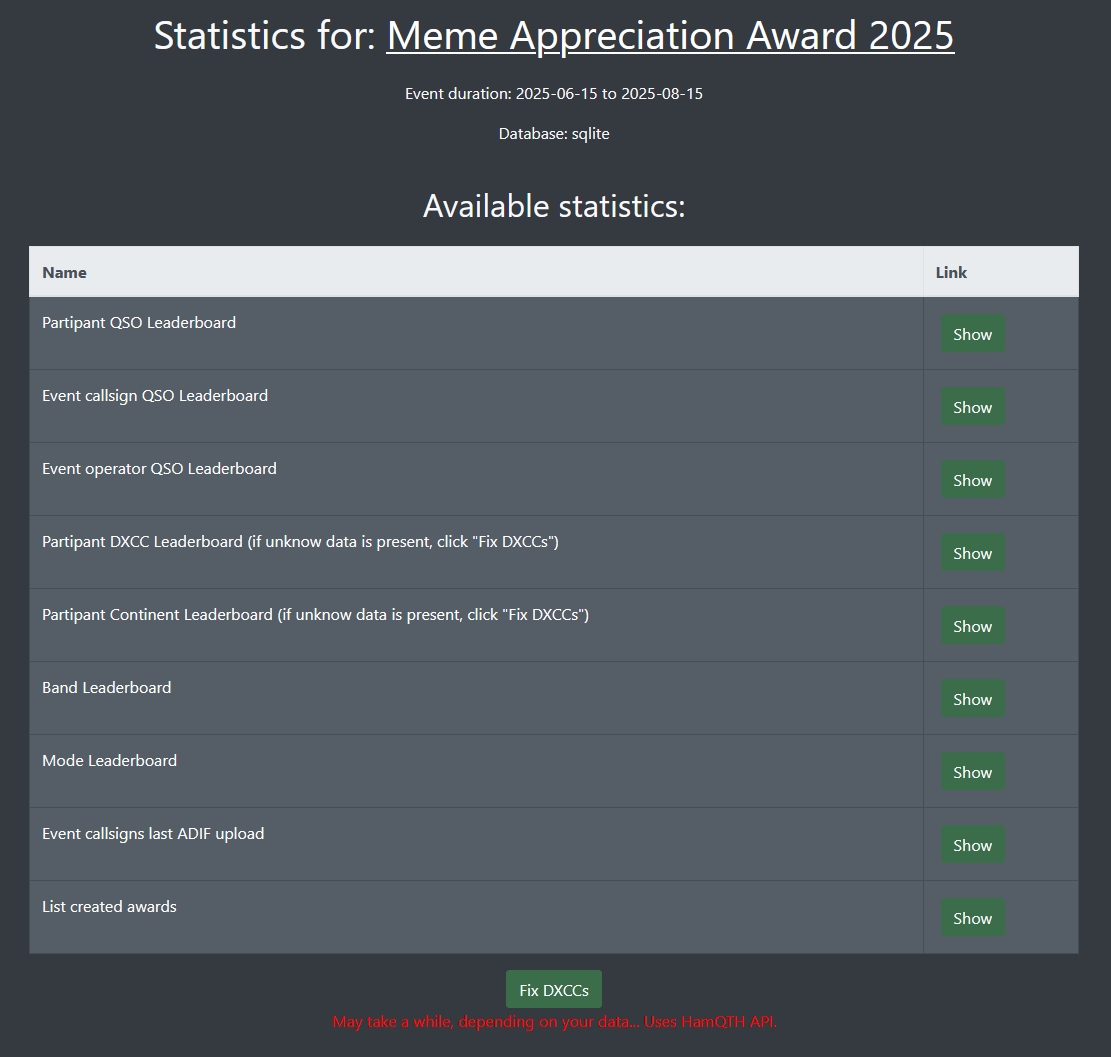The height and width of the screenshot is (1057, 1111).
Task: Click the red HamQTH API warning text
Action: coord(554,1022)
